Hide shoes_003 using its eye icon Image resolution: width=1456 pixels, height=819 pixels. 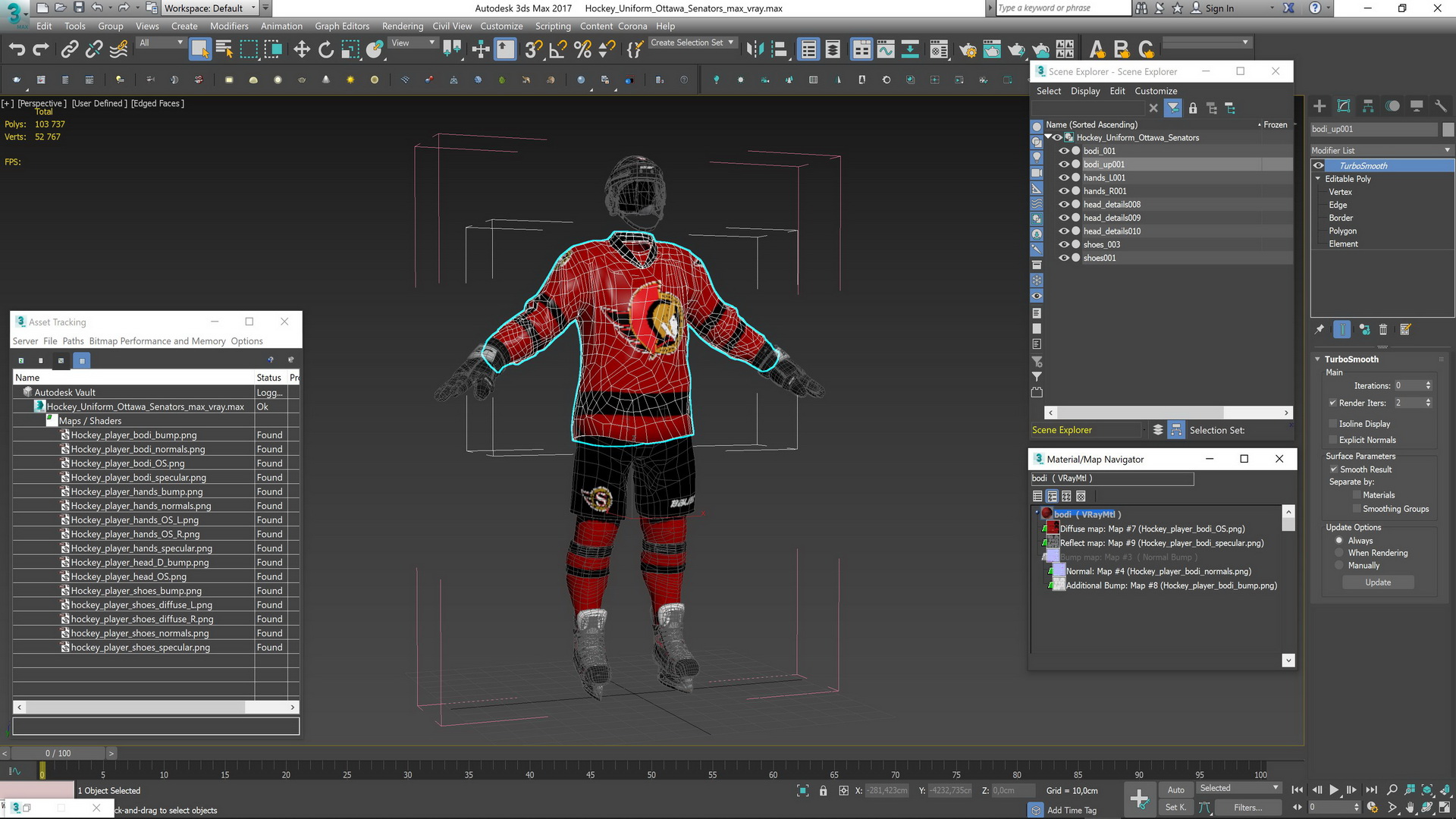[x=1063, y=244]
